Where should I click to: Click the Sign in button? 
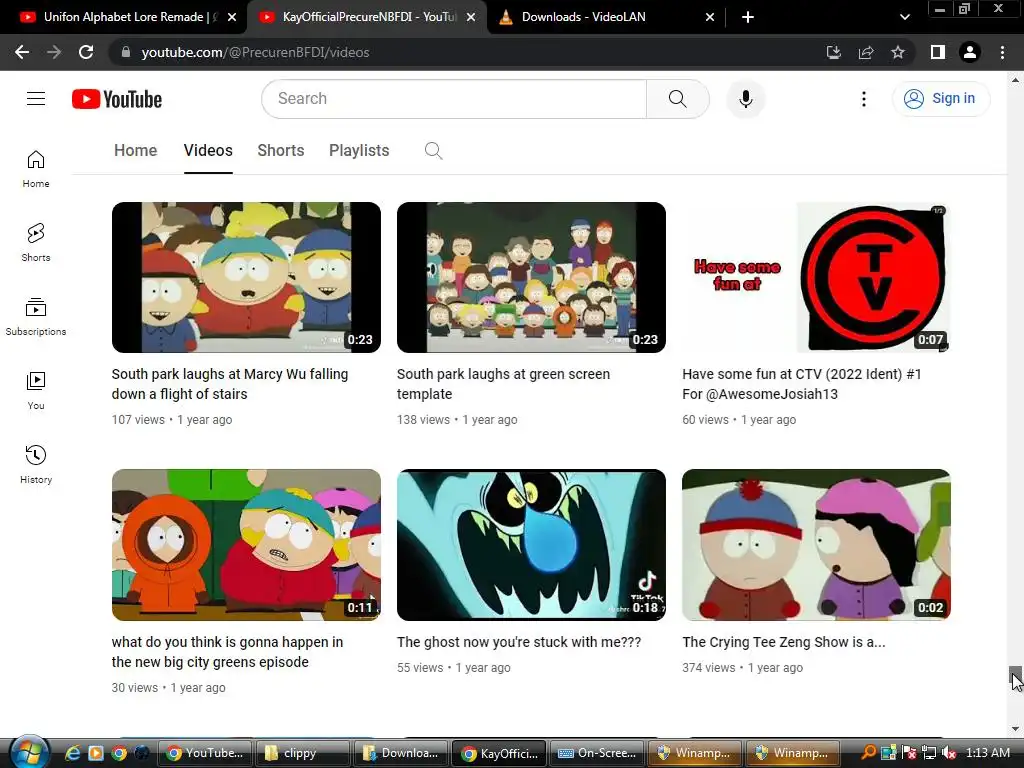pos(940,99)
